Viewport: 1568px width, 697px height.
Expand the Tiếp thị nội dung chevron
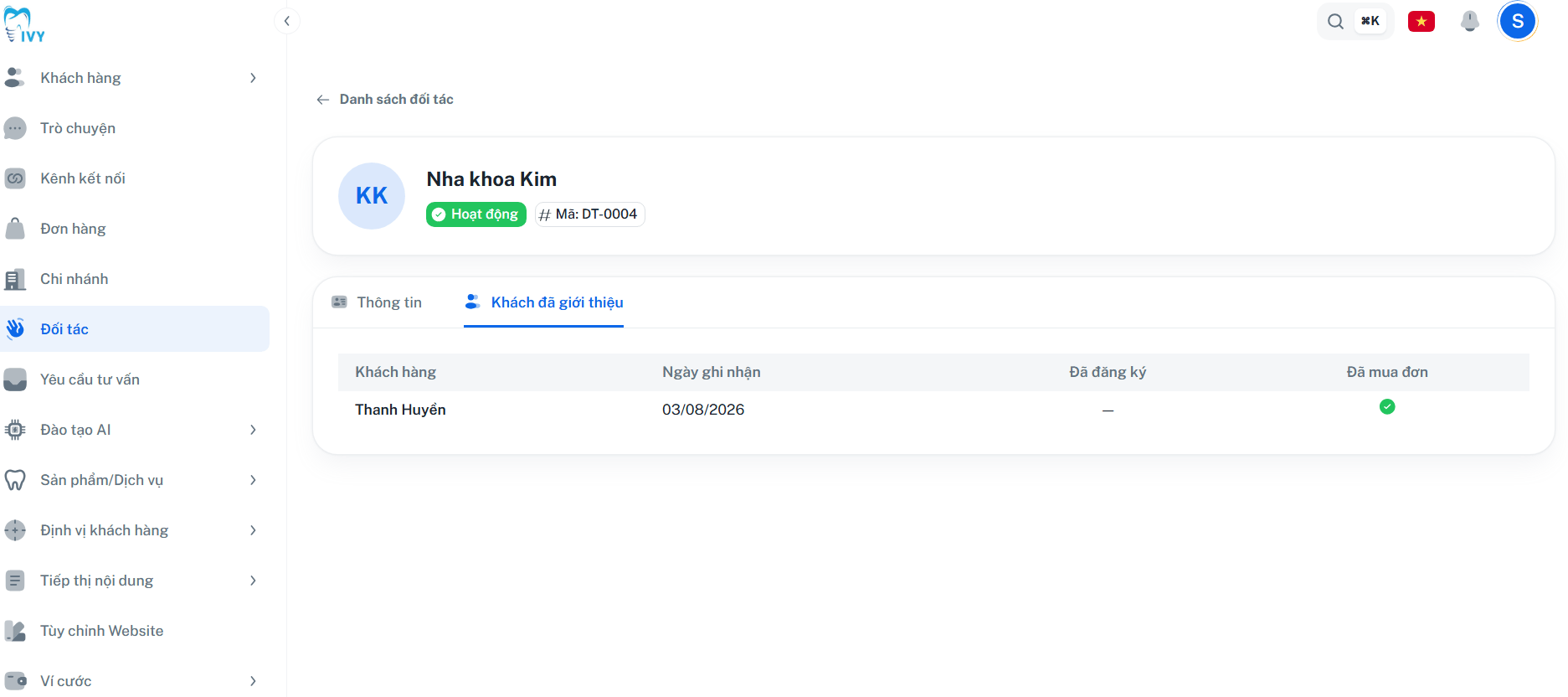(253, 581)
